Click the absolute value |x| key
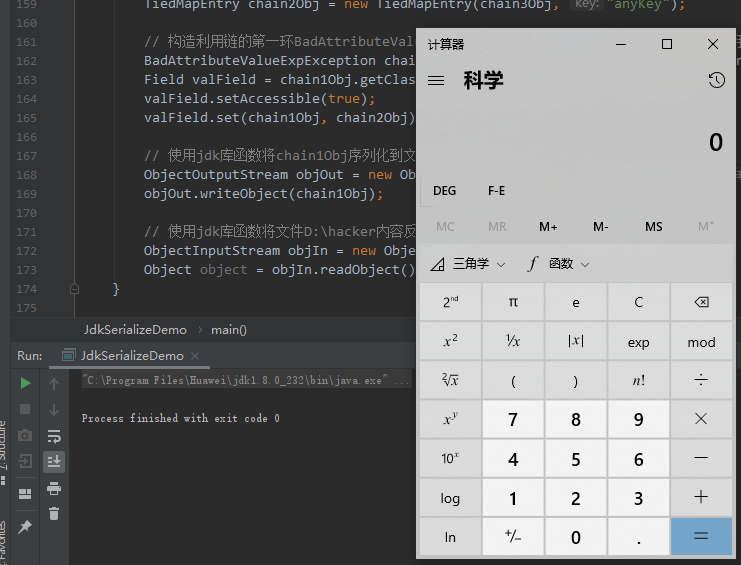This screenshot has width=741, height=565. (576, 341)
